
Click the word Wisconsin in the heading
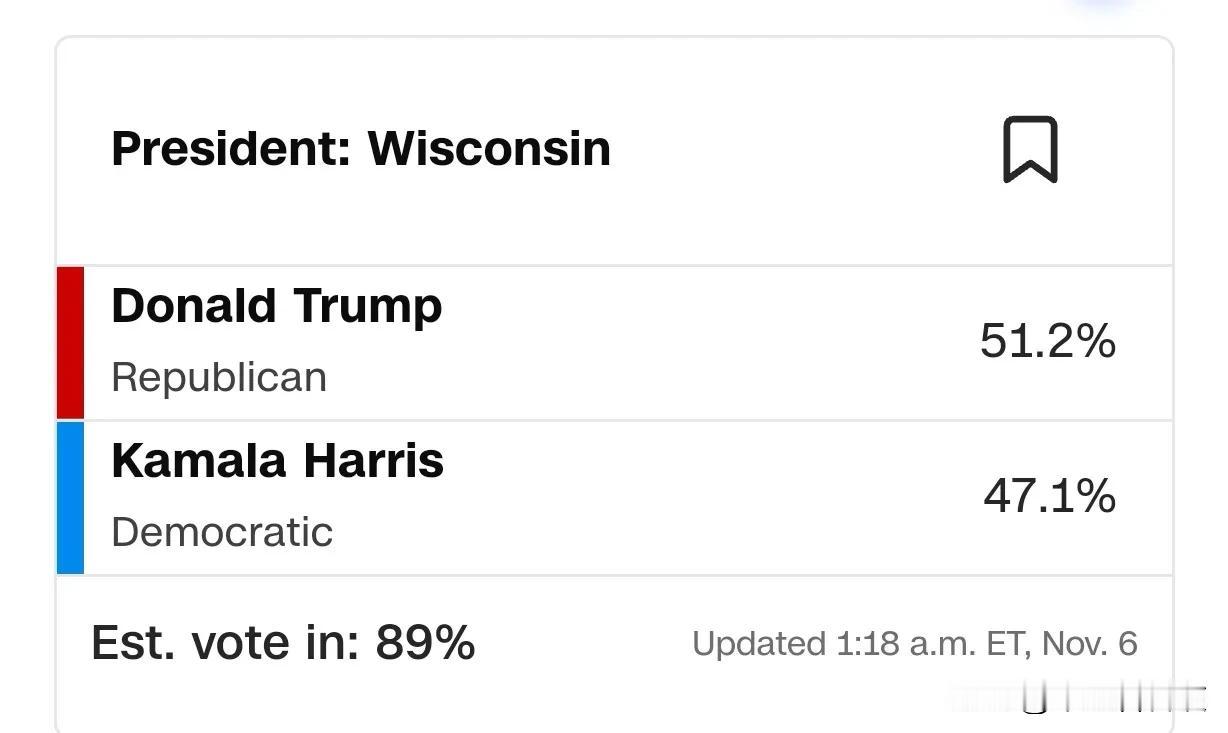489,148
